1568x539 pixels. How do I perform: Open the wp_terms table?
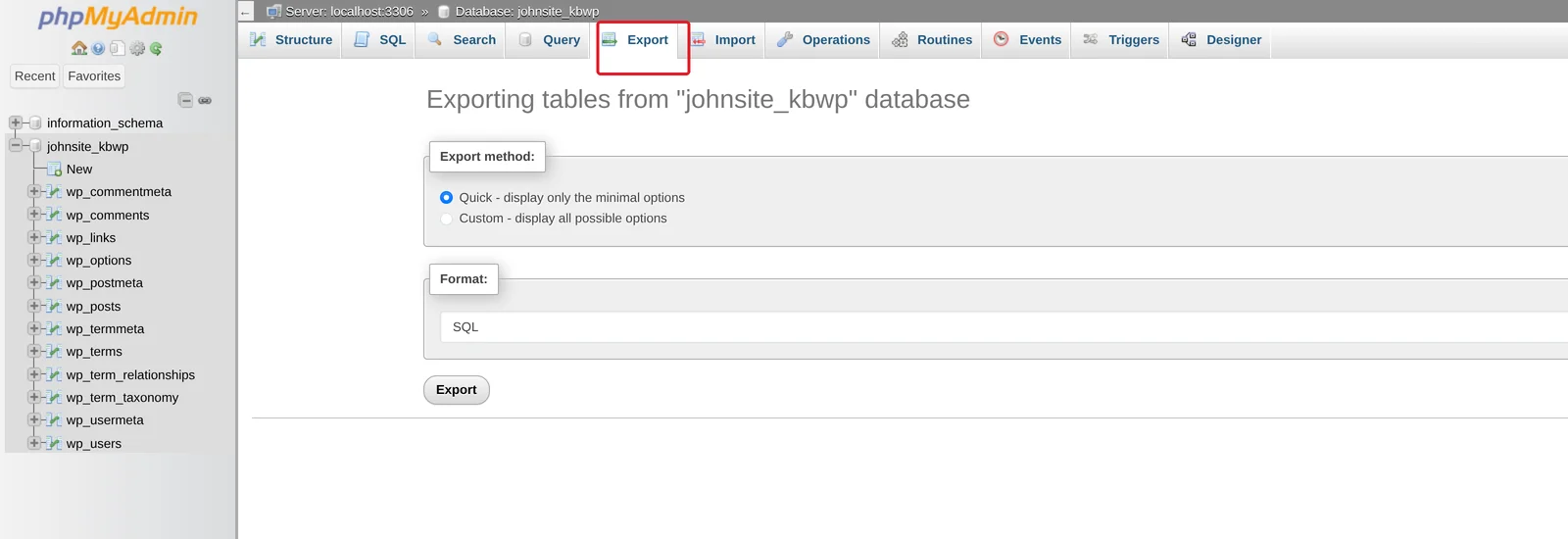(x=94, y=351)
